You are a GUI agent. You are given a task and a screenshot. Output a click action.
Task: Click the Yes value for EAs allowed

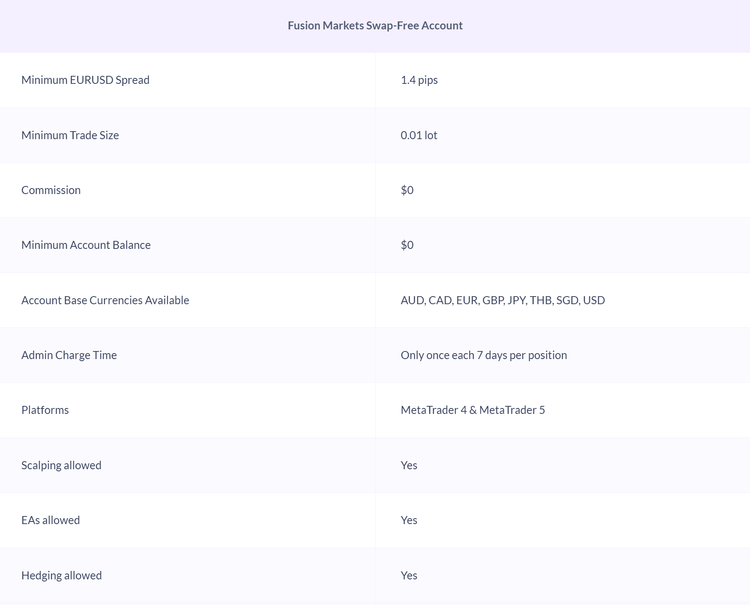tap(409, 520)
